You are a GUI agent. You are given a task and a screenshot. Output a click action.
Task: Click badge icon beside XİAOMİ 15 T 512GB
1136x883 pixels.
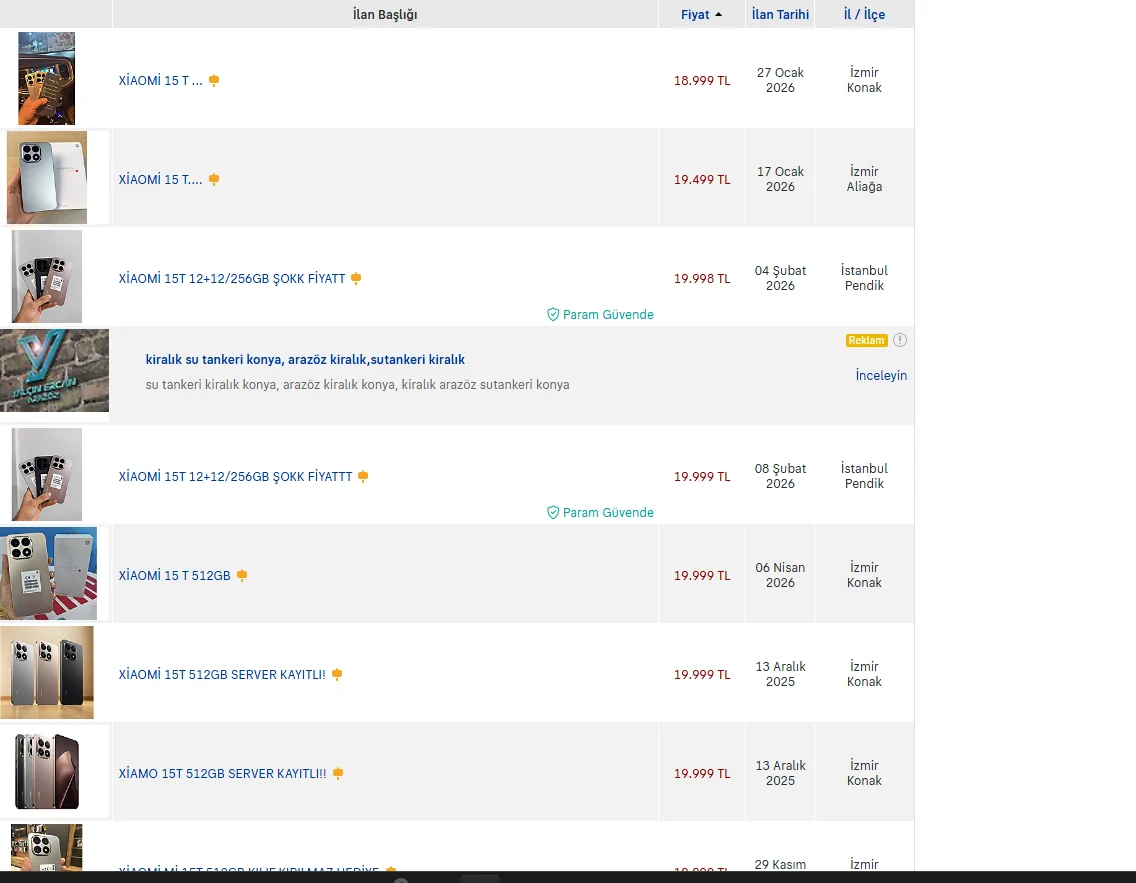242,575
